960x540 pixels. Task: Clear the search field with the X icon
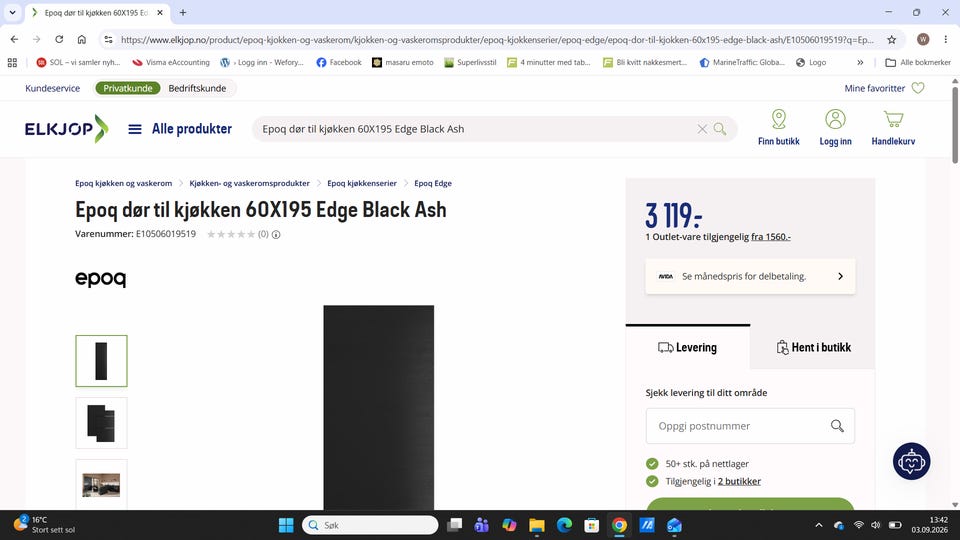coord(702,129)
